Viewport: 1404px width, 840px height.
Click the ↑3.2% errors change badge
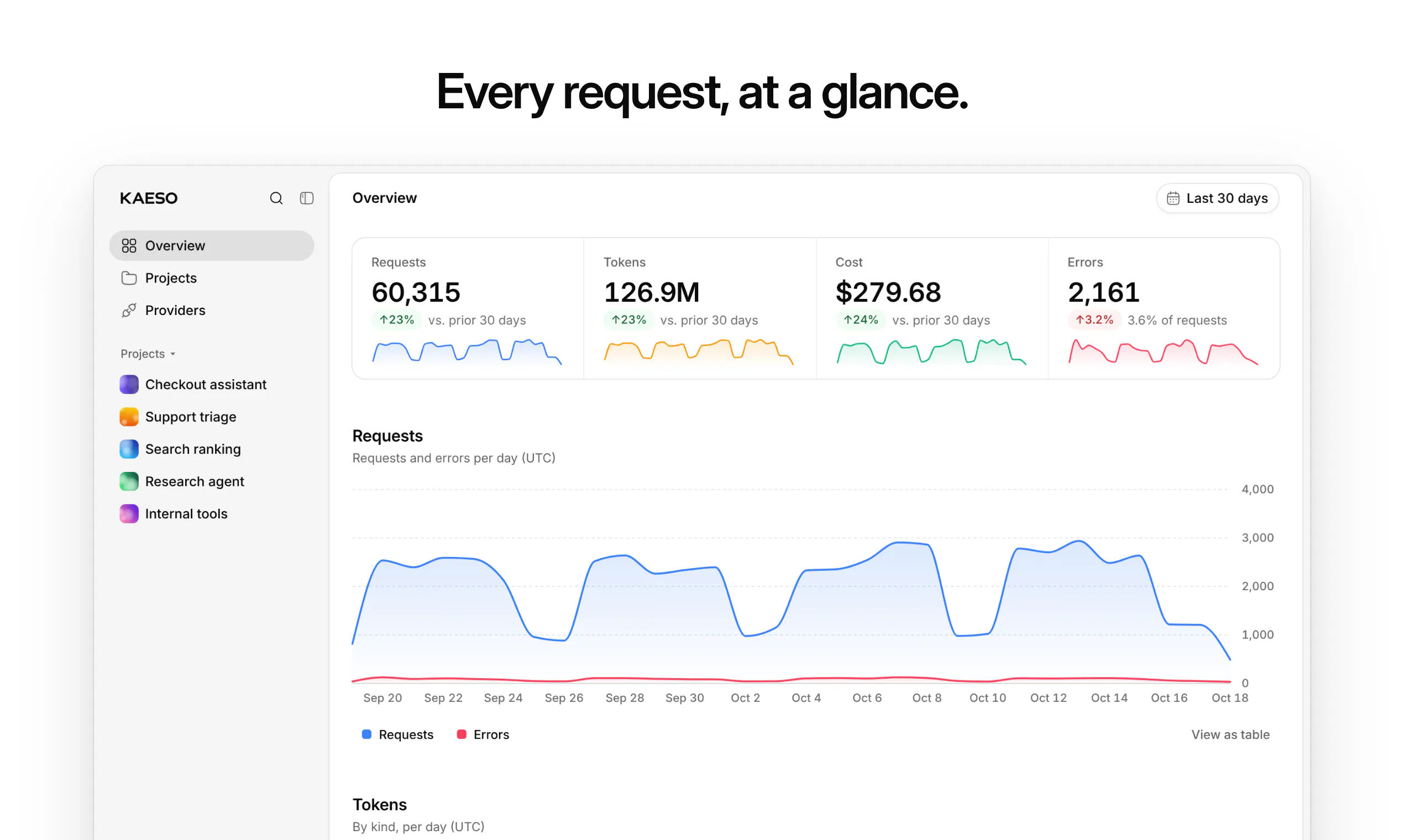click(1094, 320)
